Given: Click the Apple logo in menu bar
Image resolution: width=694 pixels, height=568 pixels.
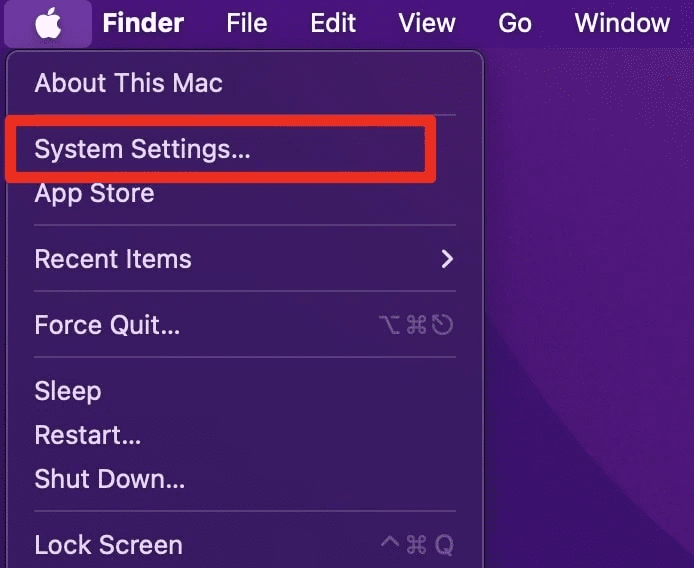Looking at the screenshot, I should 48,23.
